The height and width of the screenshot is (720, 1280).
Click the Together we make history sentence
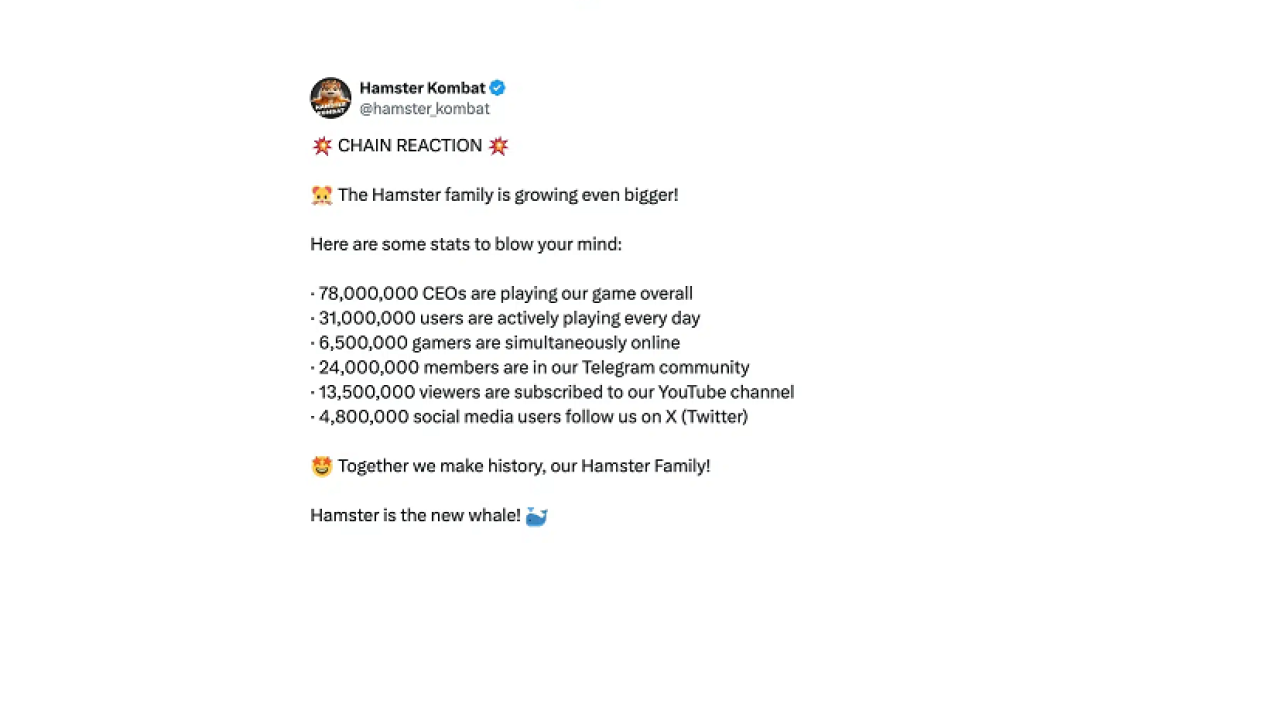point(524,466)
